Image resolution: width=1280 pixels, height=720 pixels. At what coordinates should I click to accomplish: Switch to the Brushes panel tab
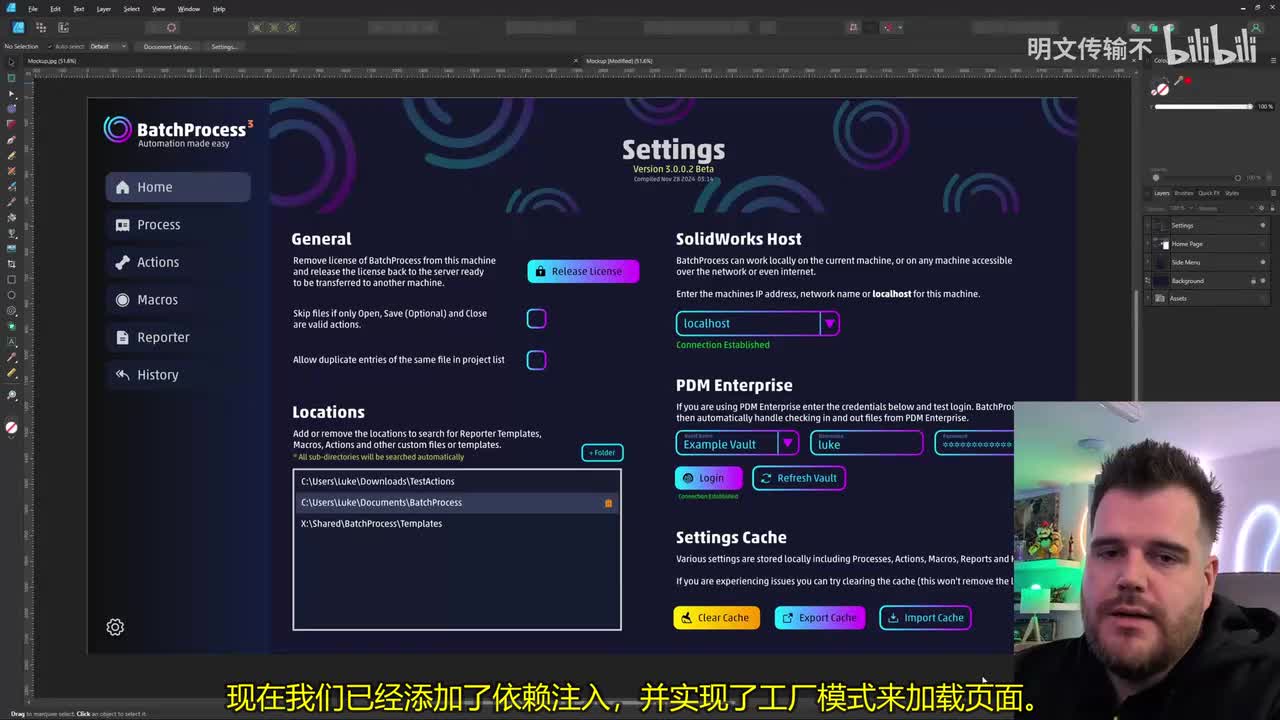(1184, 193)
